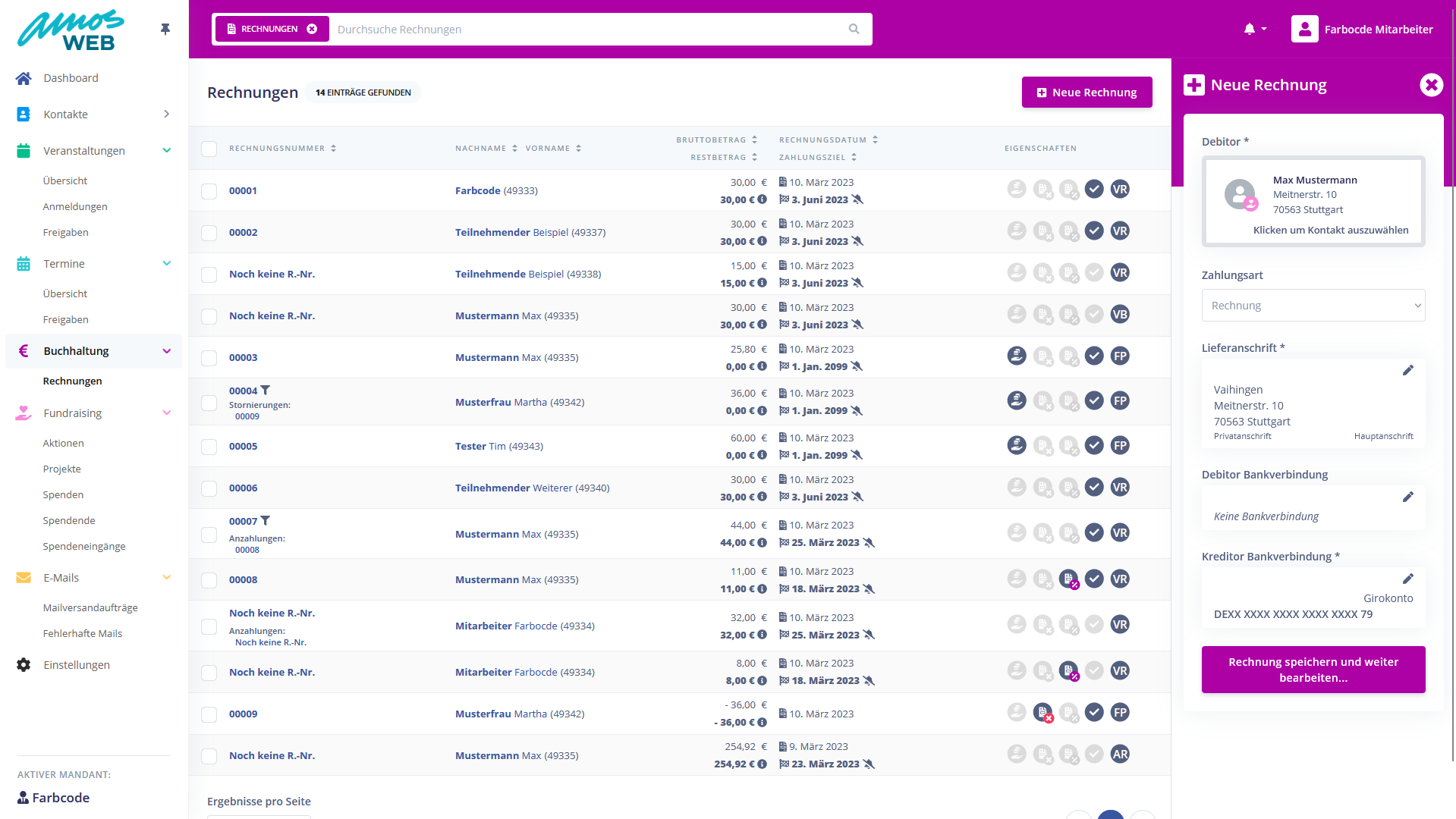The width and height of the screenshot is (1456, 819).
Task: Tick the checkbox for invoice 00004
Action: click(209, 403)
